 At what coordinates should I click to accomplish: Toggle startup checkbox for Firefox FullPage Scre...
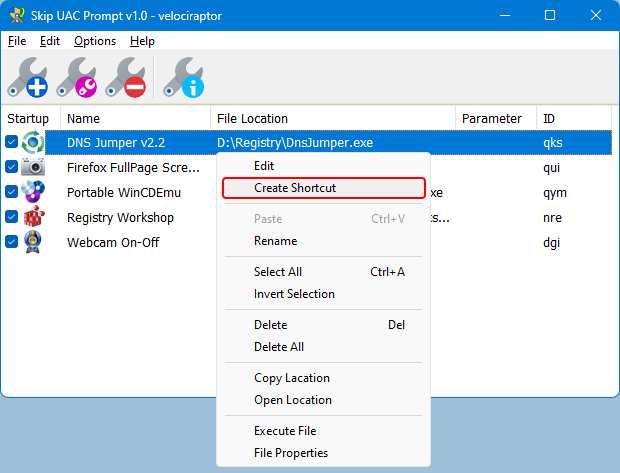pyautogui.click(x=11, y=167)
